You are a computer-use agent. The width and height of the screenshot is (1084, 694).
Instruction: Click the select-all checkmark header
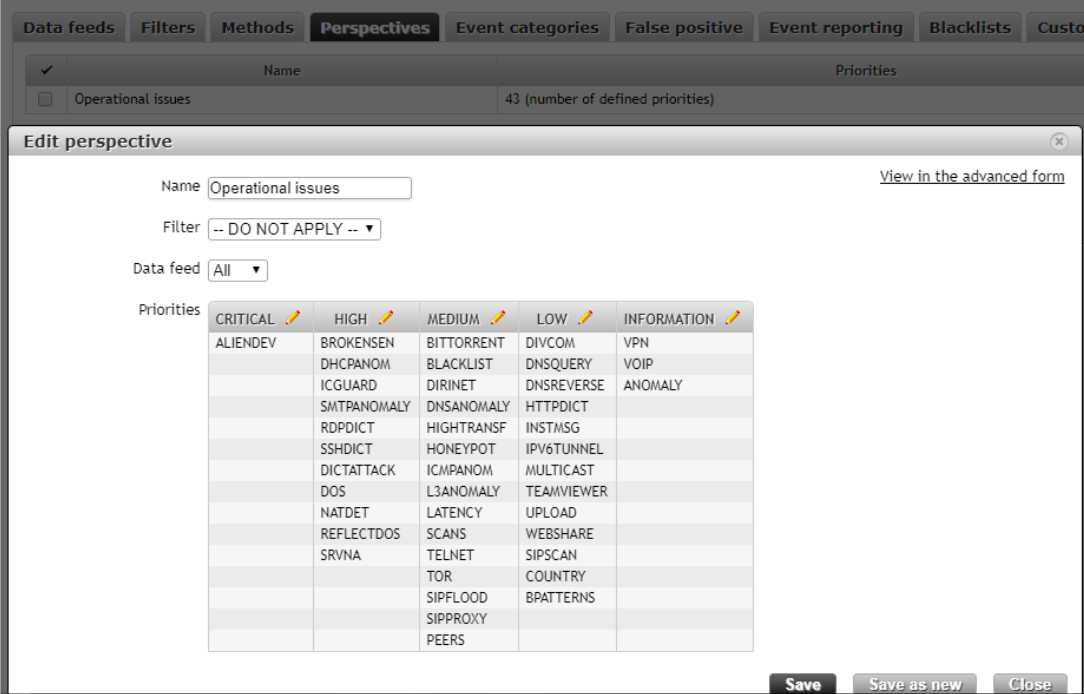(44, 71)
